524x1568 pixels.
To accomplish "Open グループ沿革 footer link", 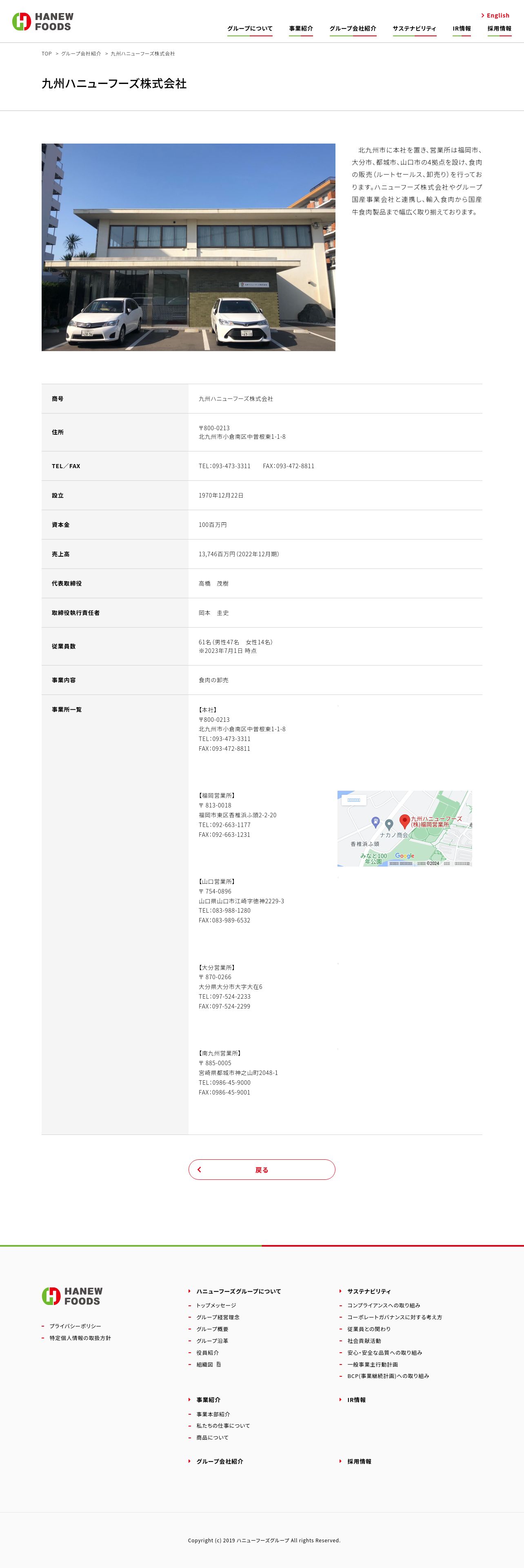I will (212, 1341).
